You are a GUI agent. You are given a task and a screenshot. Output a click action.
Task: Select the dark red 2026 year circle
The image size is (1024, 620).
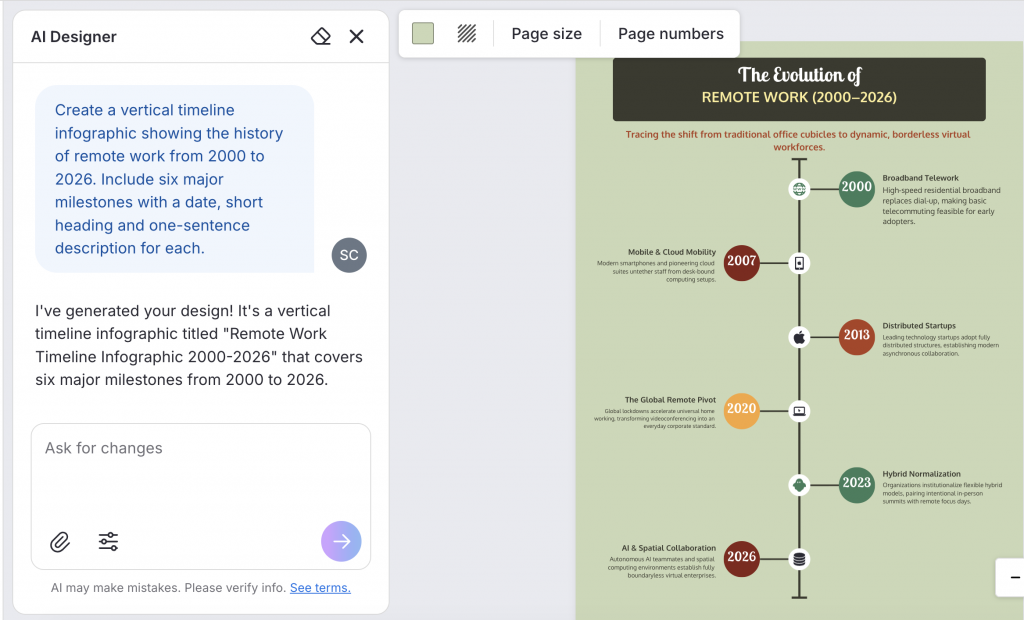(742, 559)
